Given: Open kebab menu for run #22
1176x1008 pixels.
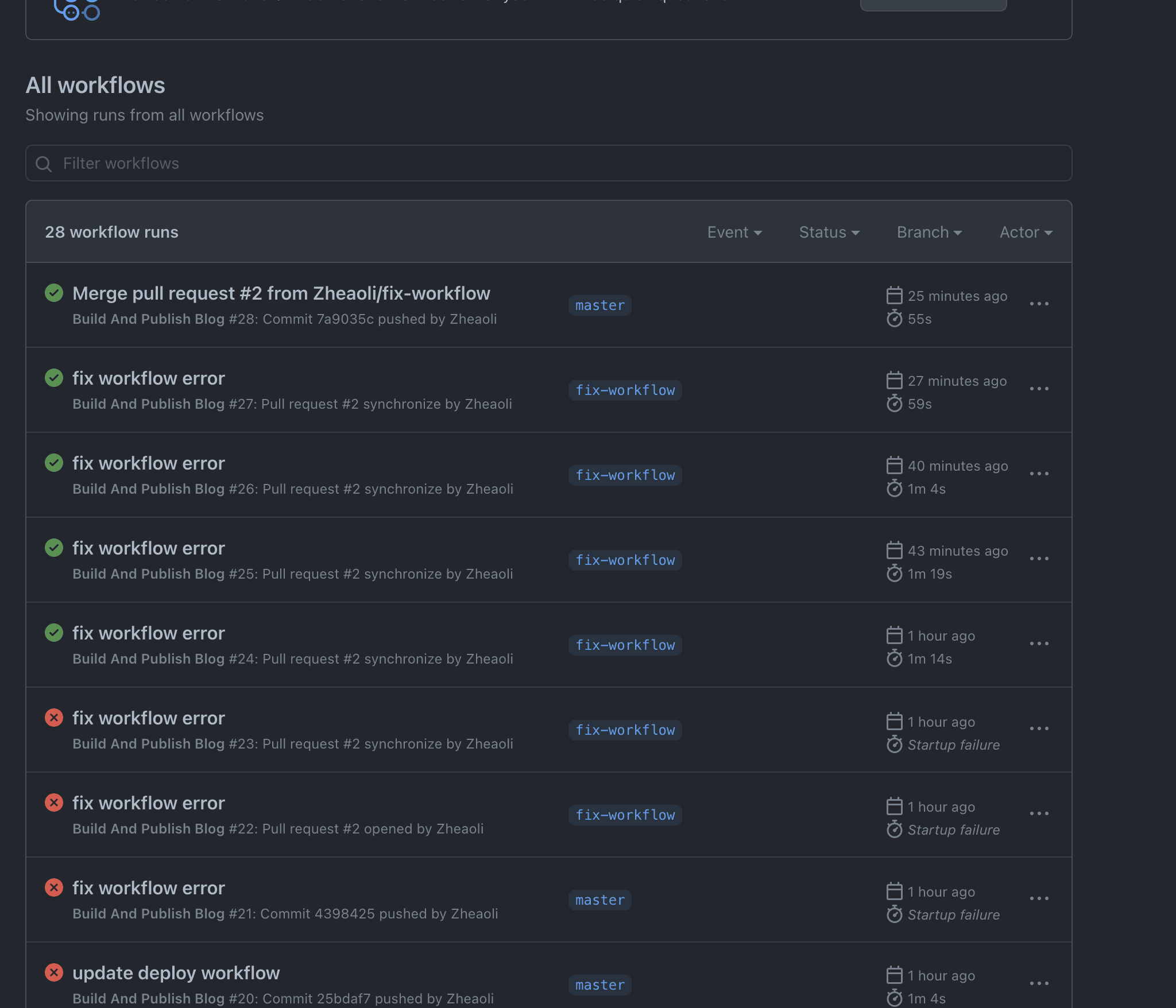Looking at the screenshot, I should (x=1039, y=814).
